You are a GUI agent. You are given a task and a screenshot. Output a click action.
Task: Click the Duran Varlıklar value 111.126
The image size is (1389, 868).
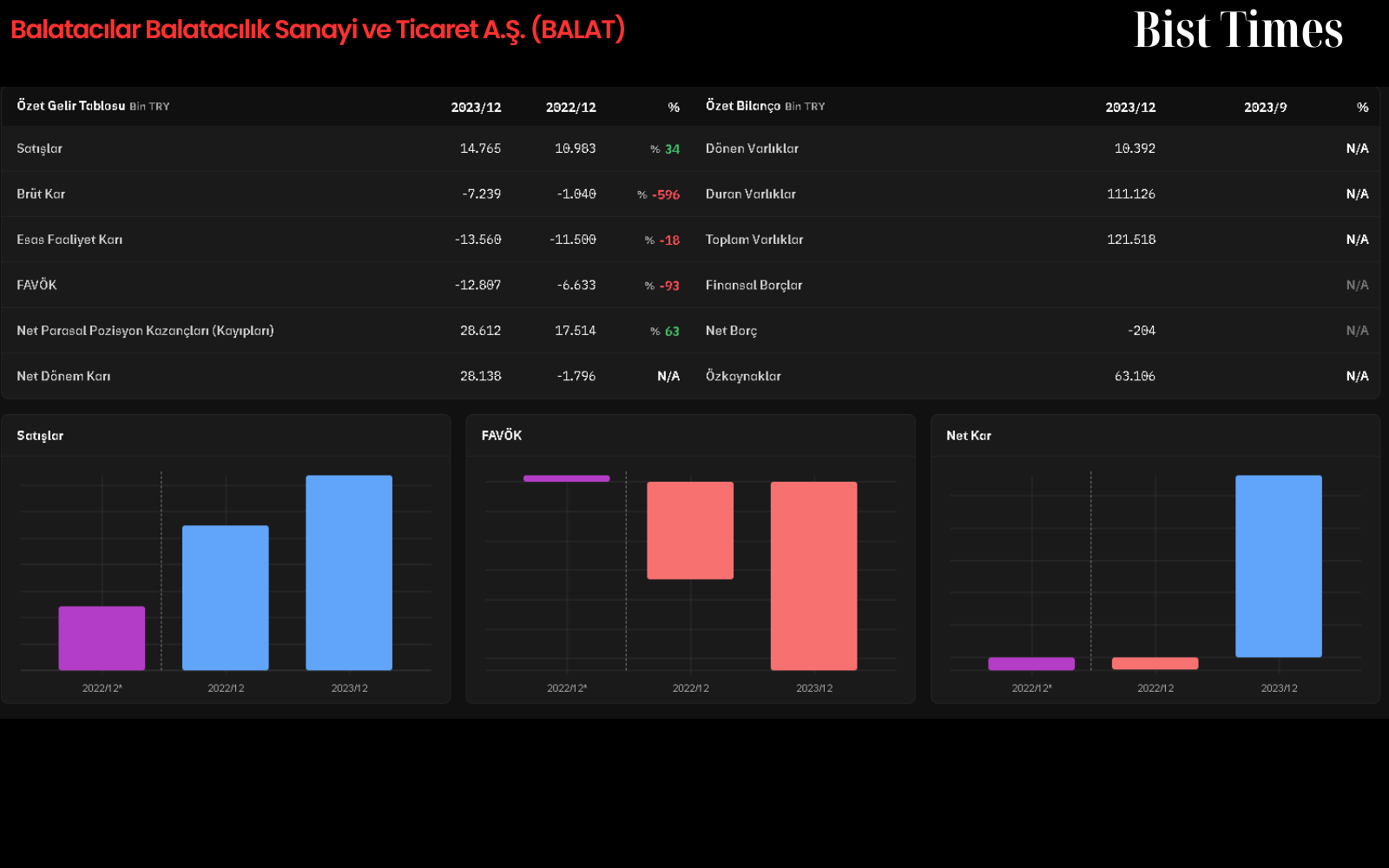point(1131,194)
